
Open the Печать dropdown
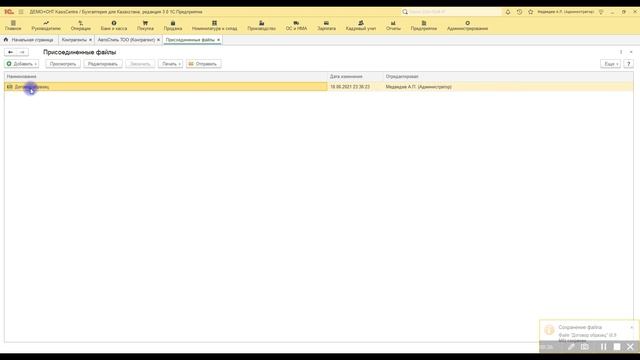171,64
